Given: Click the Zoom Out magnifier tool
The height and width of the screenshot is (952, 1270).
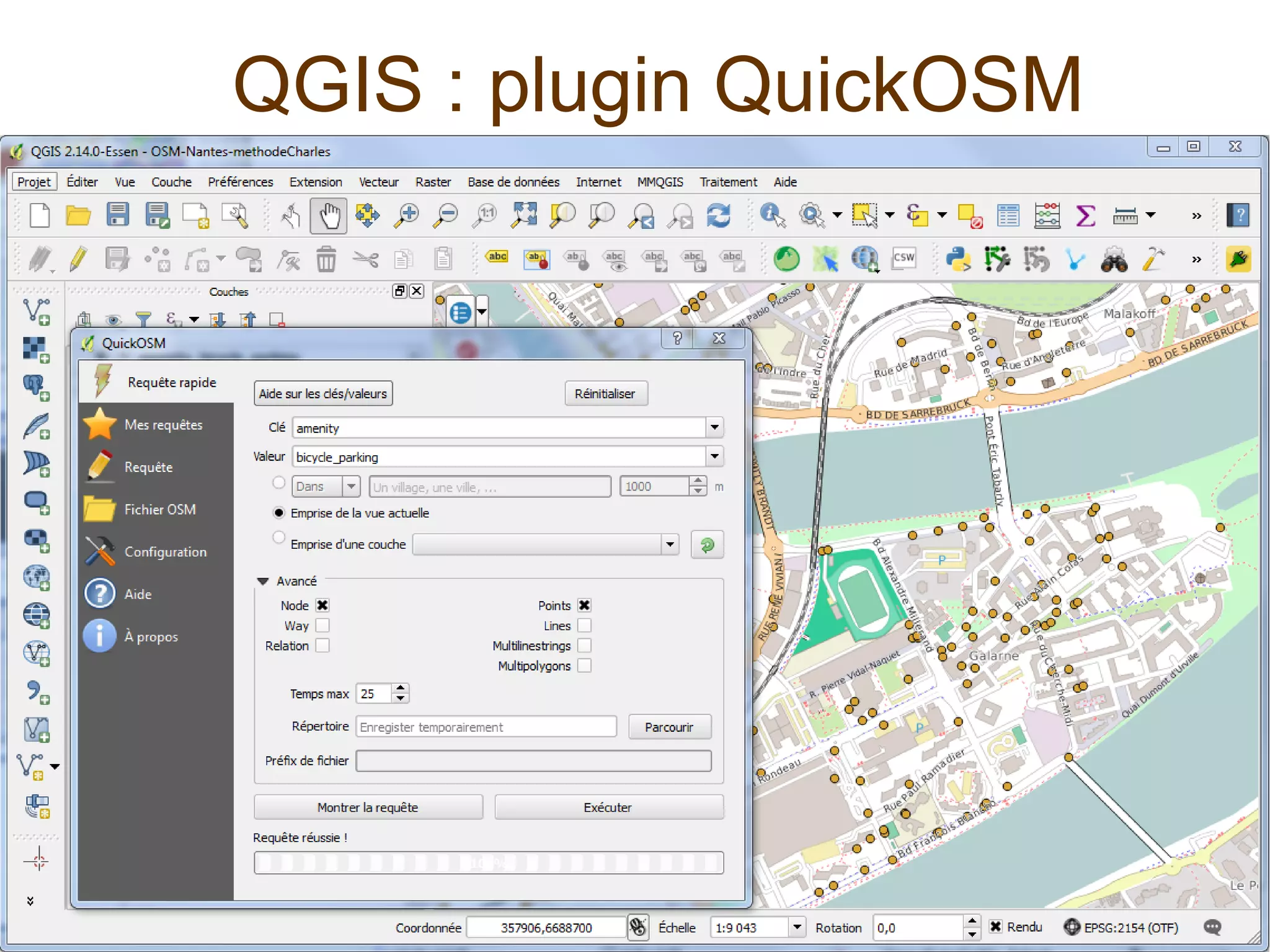Looking at the screenshot, I should point(446,216).
